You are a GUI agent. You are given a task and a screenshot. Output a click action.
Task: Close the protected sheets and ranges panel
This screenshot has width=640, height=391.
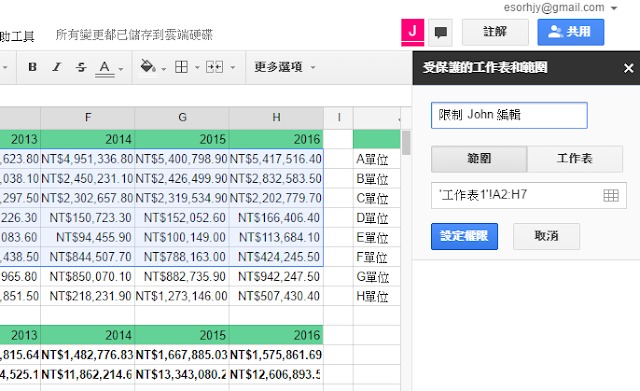(x=629, y=68)
